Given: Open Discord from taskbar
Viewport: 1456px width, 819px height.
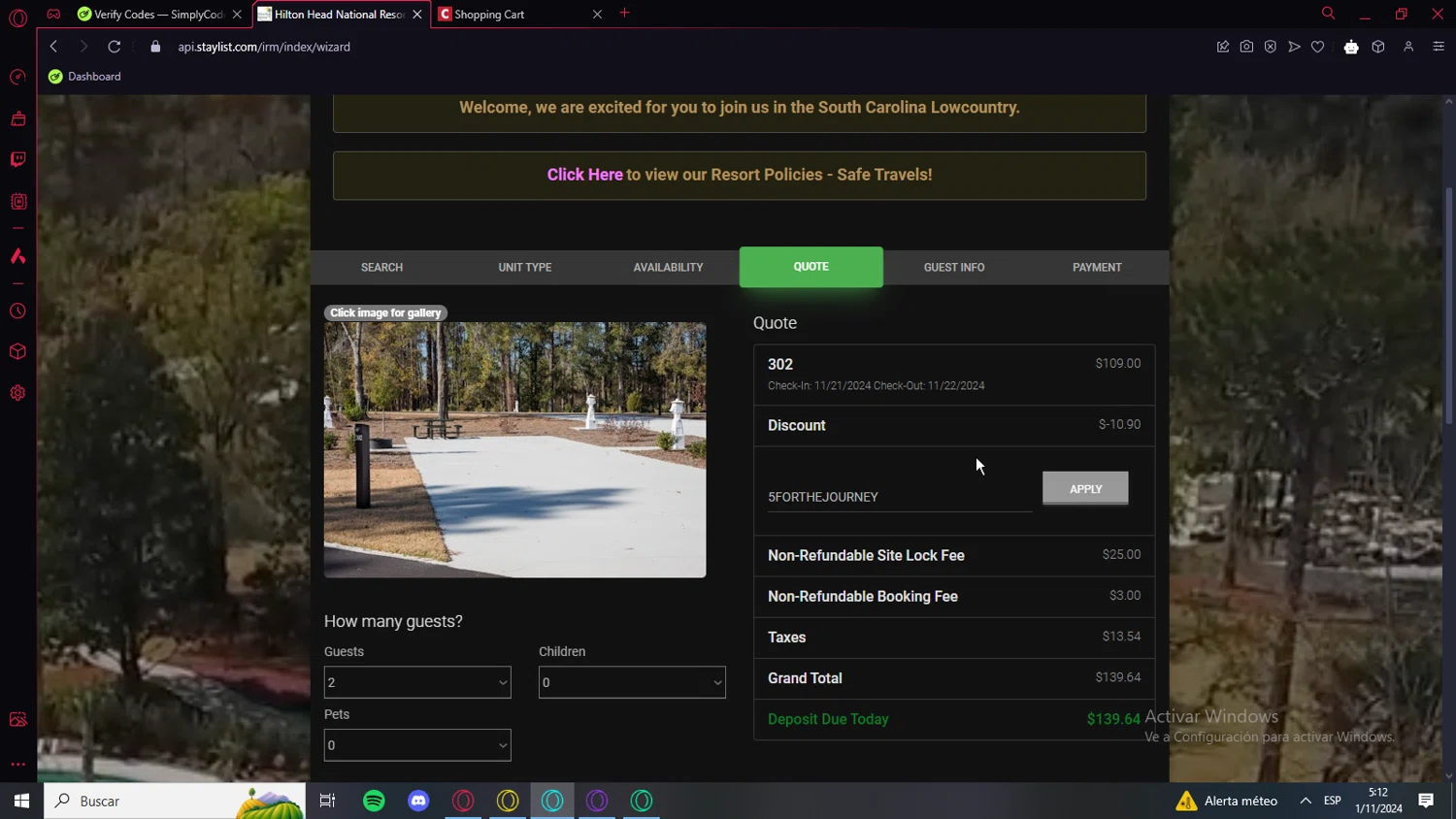Looking at the screenshot, I should coord(418,801).
